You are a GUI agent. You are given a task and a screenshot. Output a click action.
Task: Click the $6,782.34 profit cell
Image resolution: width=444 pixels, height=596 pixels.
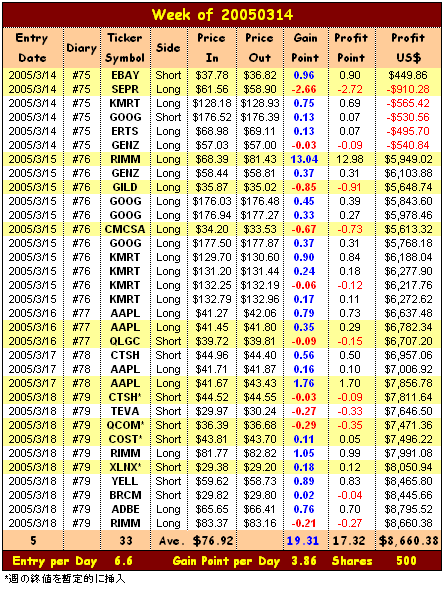(x=408, y=327)
